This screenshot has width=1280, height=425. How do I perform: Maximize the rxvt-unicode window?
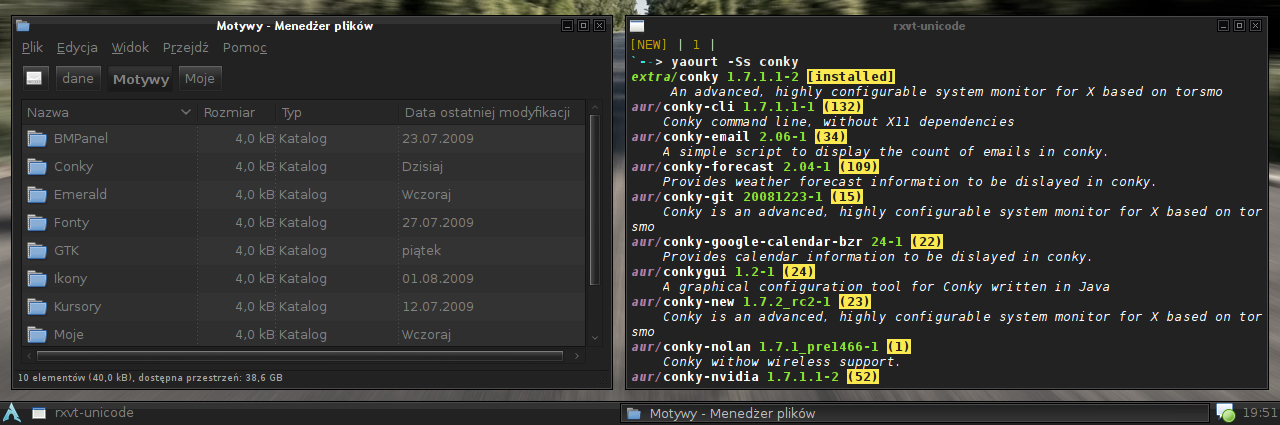(1239, 25)
